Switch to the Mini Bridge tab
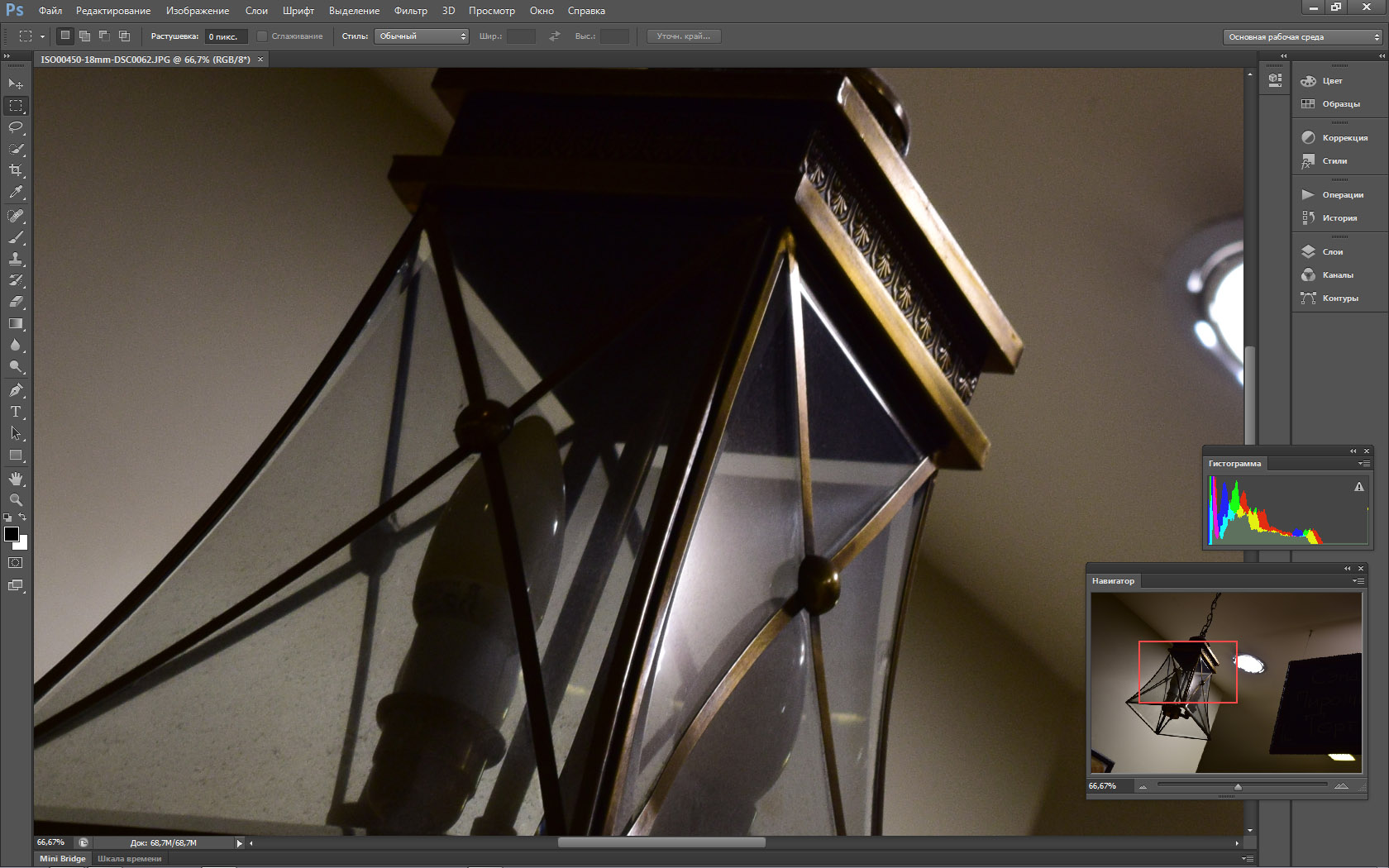Screen dimensions: 1389x868 63,859
